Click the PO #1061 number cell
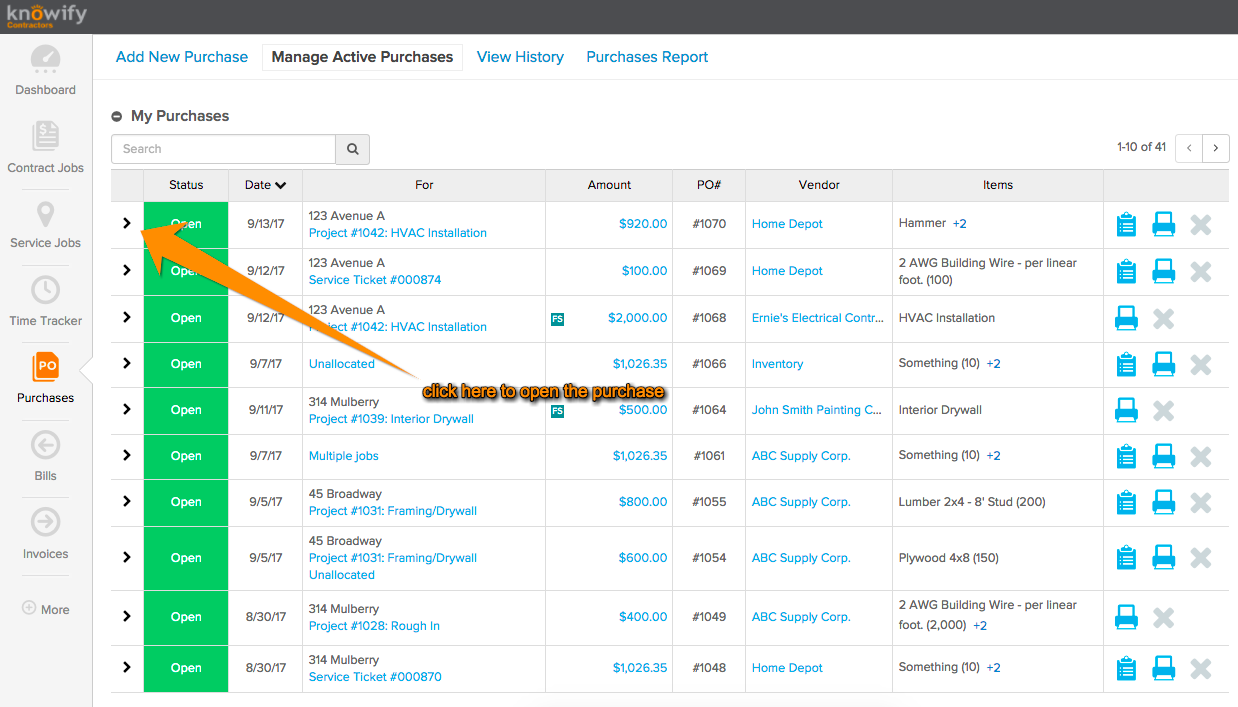This screenshot has height=707, width=1238. 709,456
